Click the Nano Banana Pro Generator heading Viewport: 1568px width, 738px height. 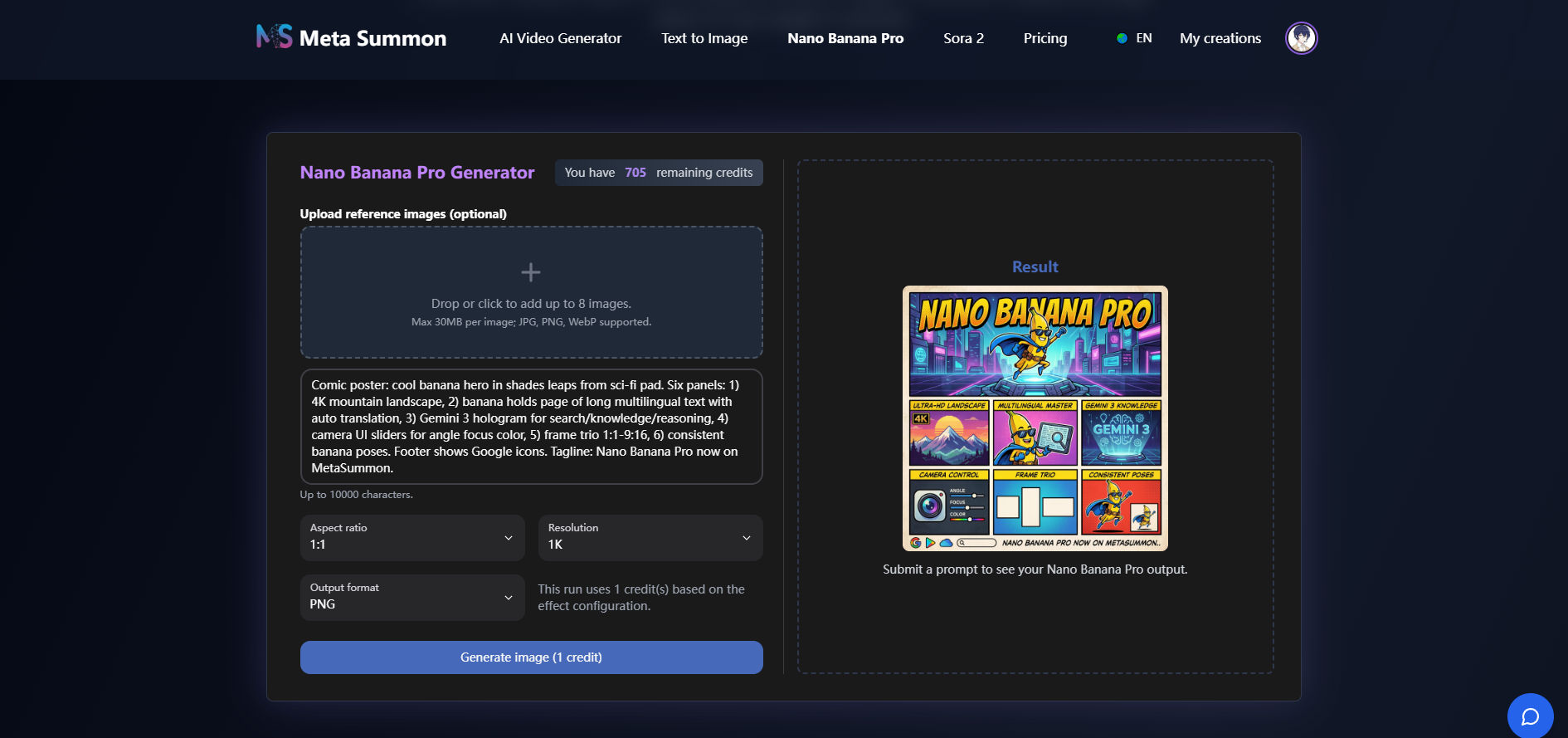coord(417,173)
